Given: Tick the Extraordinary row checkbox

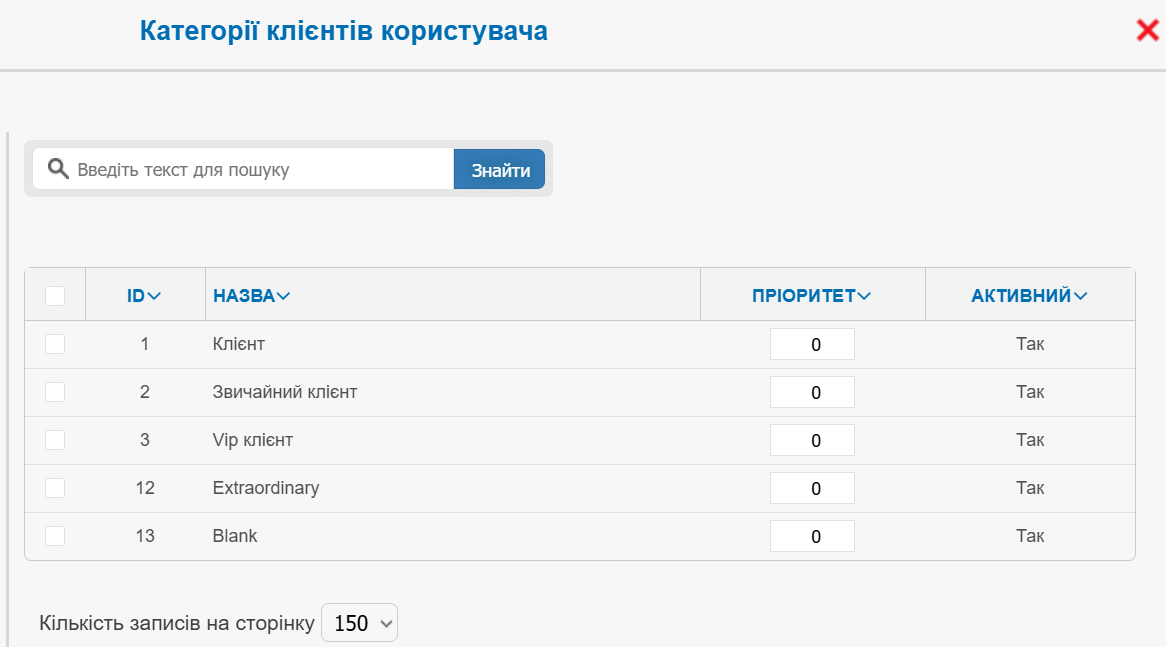Looking at the screenshot, I should coord(55,488).
